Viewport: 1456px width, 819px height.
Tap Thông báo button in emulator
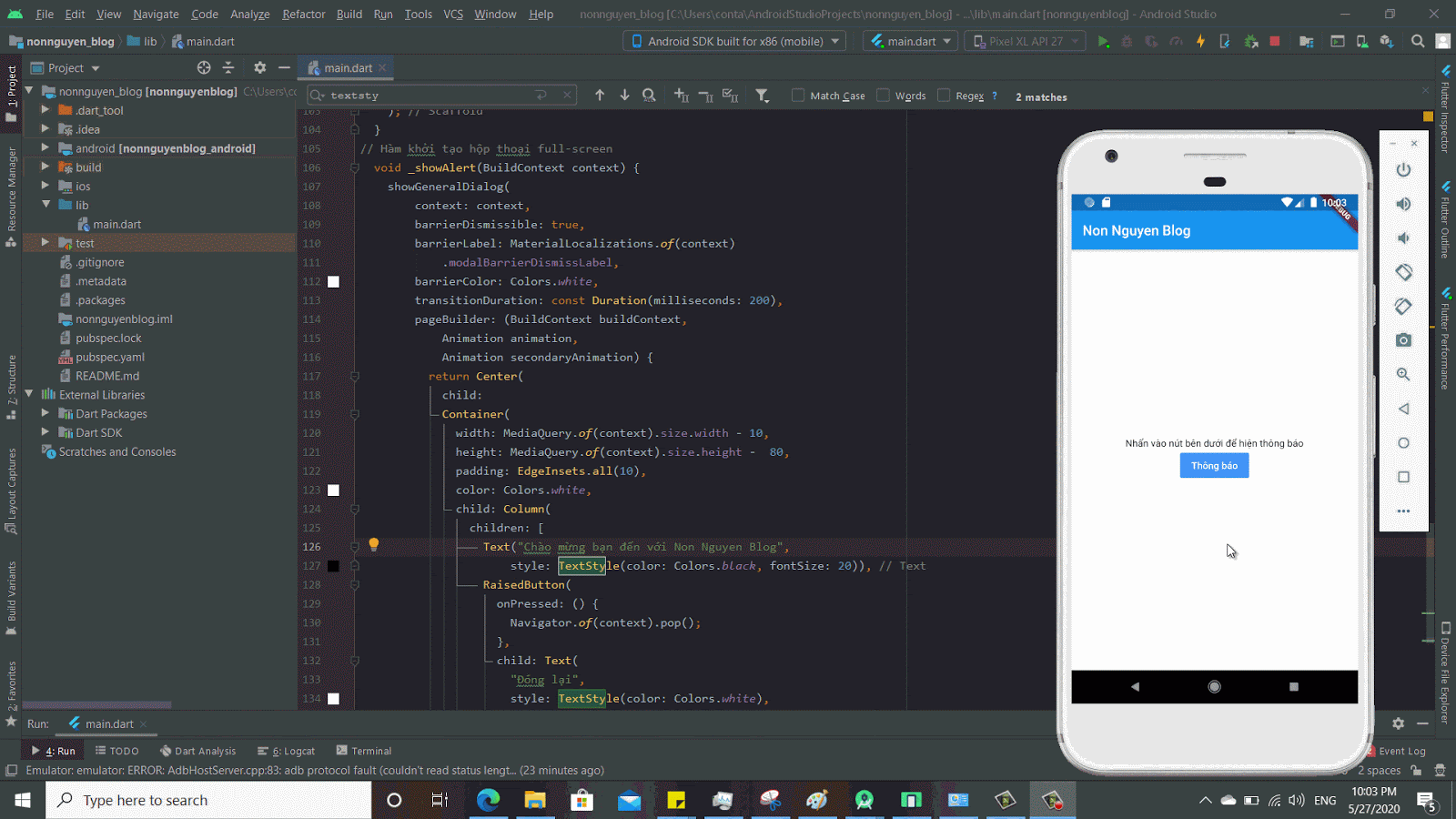tap(1214, 465)
